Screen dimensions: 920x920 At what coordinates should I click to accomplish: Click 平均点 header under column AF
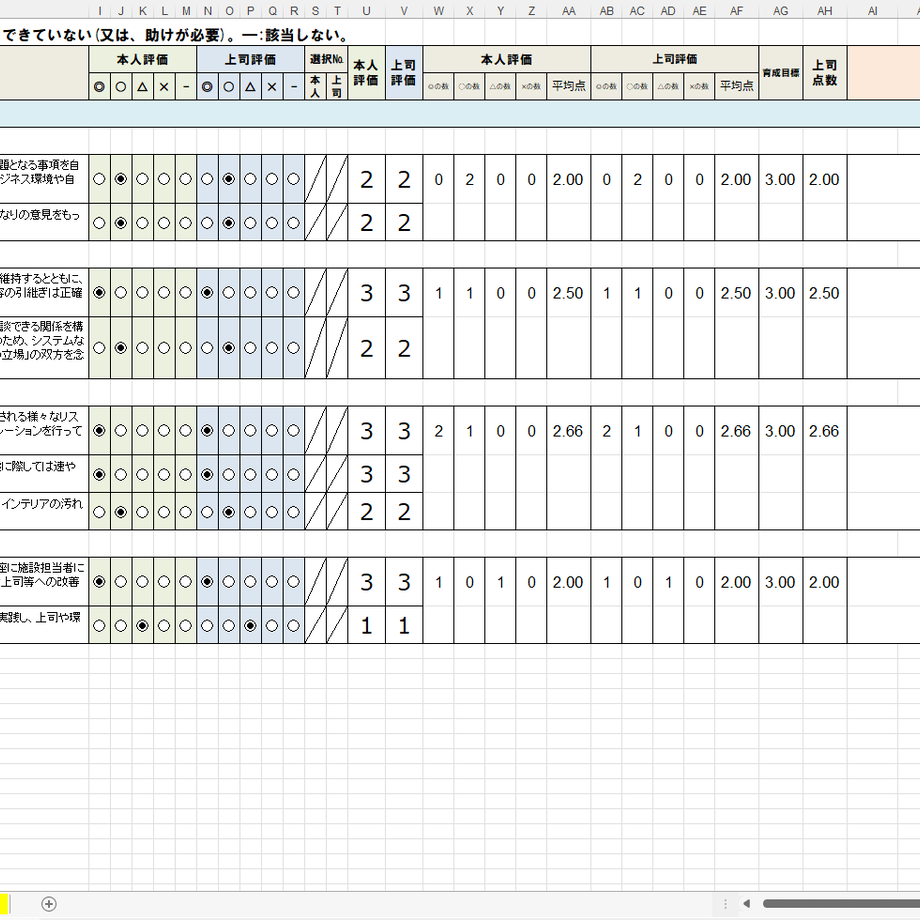point(736,86)
